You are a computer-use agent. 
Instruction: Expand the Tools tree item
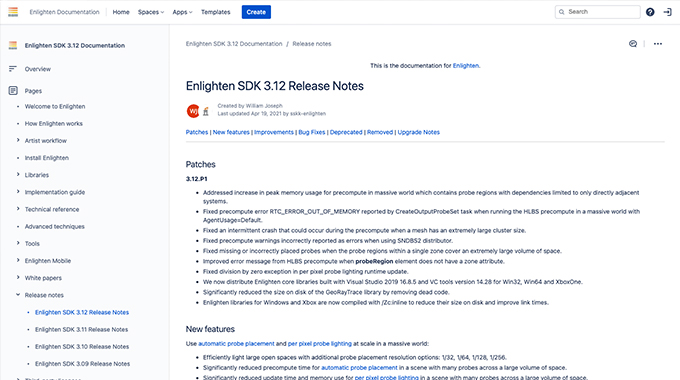[x=18, y=243]
